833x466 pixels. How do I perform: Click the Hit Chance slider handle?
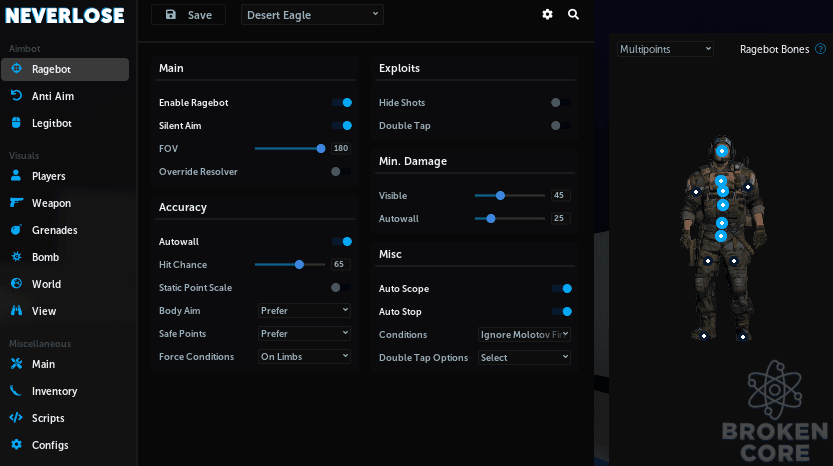[299, 264]
